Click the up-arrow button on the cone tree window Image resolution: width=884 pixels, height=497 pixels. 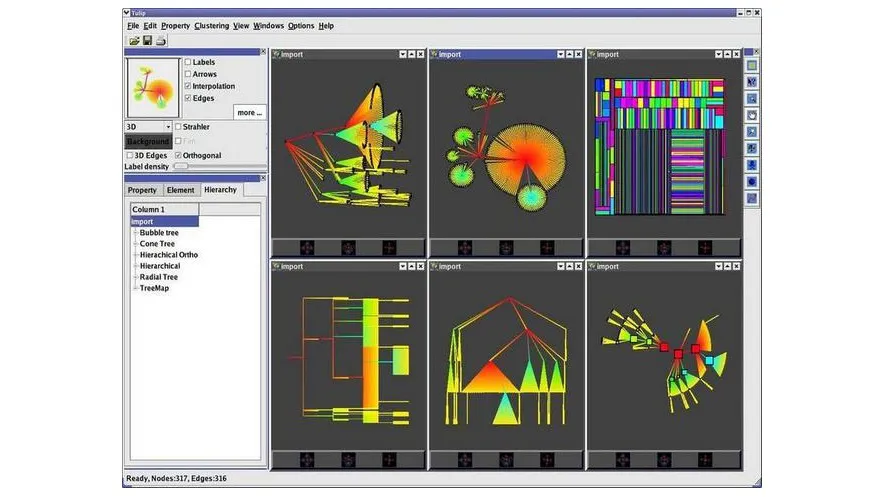tap(412, 54)
